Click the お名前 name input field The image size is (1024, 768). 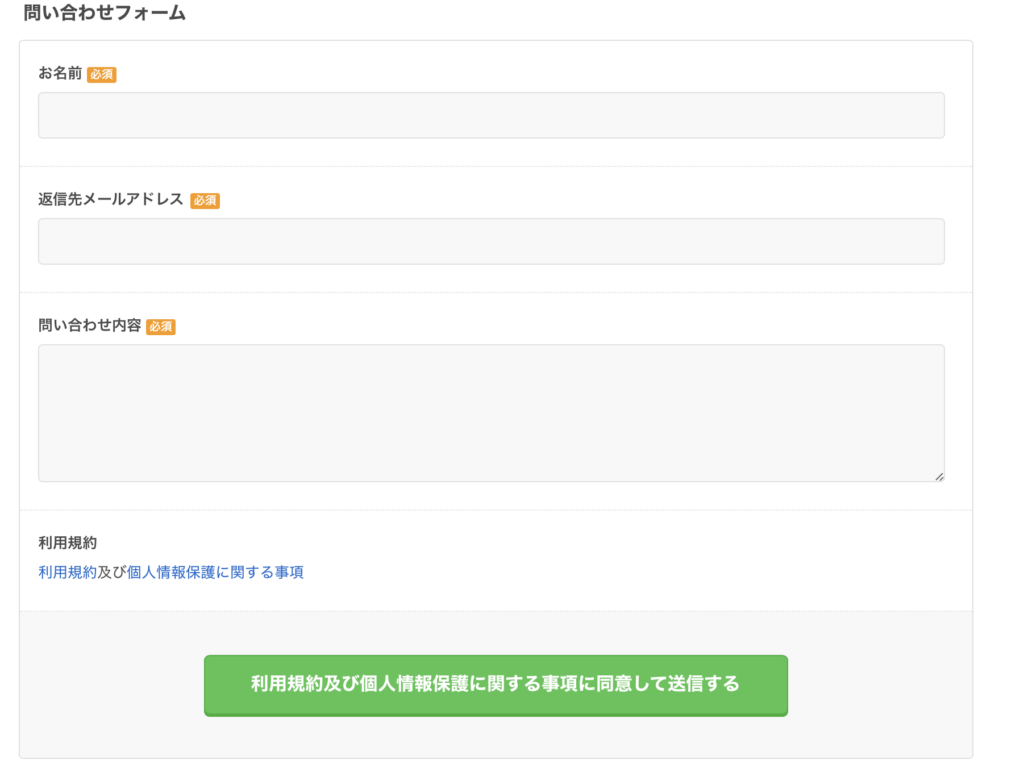(491, 115)
